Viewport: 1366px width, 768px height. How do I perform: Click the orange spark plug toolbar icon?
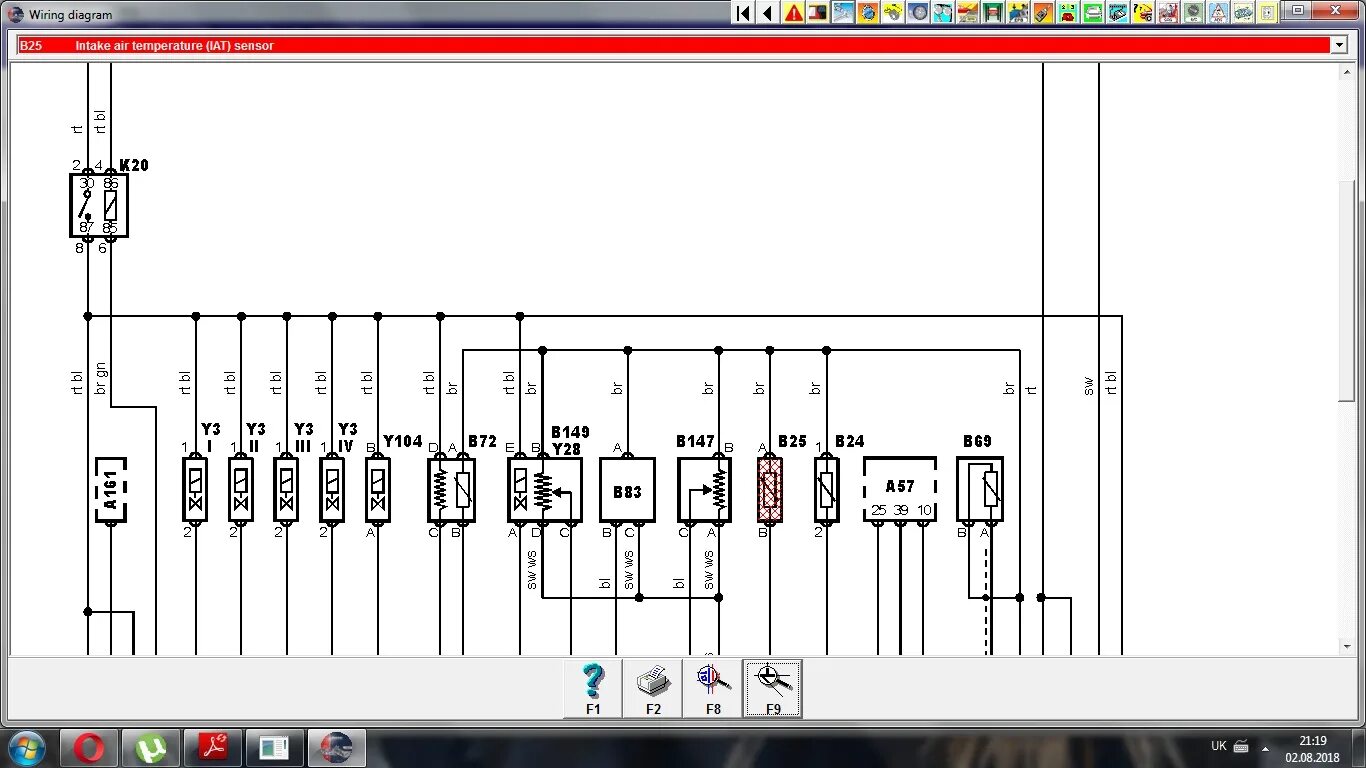point(1043,13)
